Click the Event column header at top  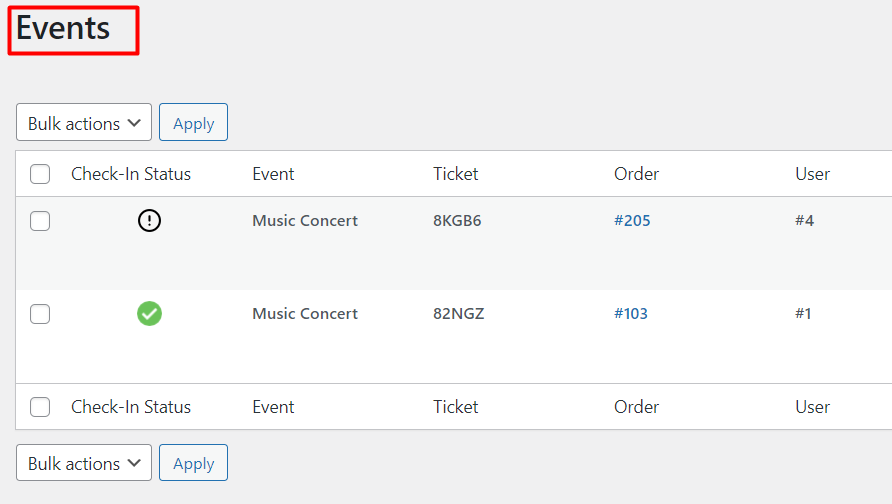pos(273,174)
